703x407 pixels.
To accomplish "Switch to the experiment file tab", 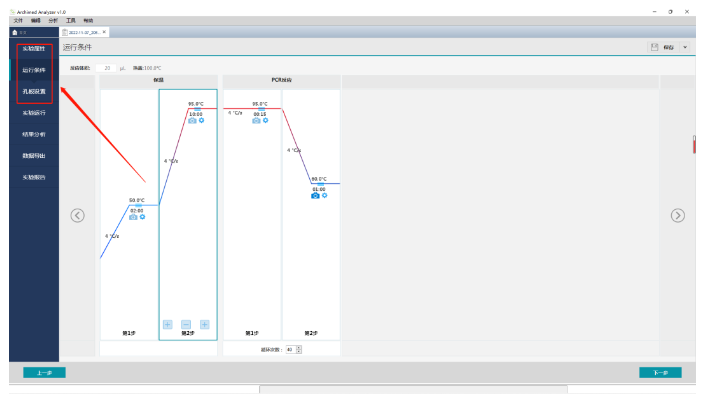I will coord(84,32).
